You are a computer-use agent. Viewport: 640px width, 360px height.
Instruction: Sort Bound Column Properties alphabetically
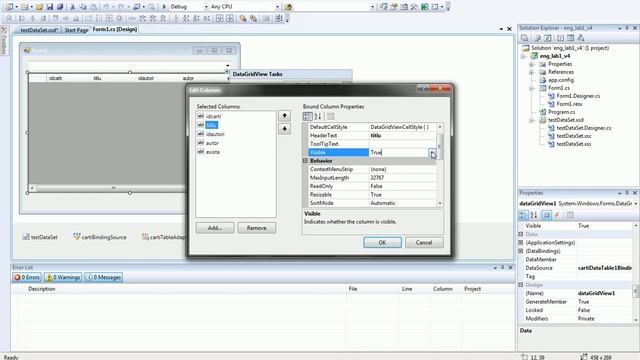(x=318, y=117)
